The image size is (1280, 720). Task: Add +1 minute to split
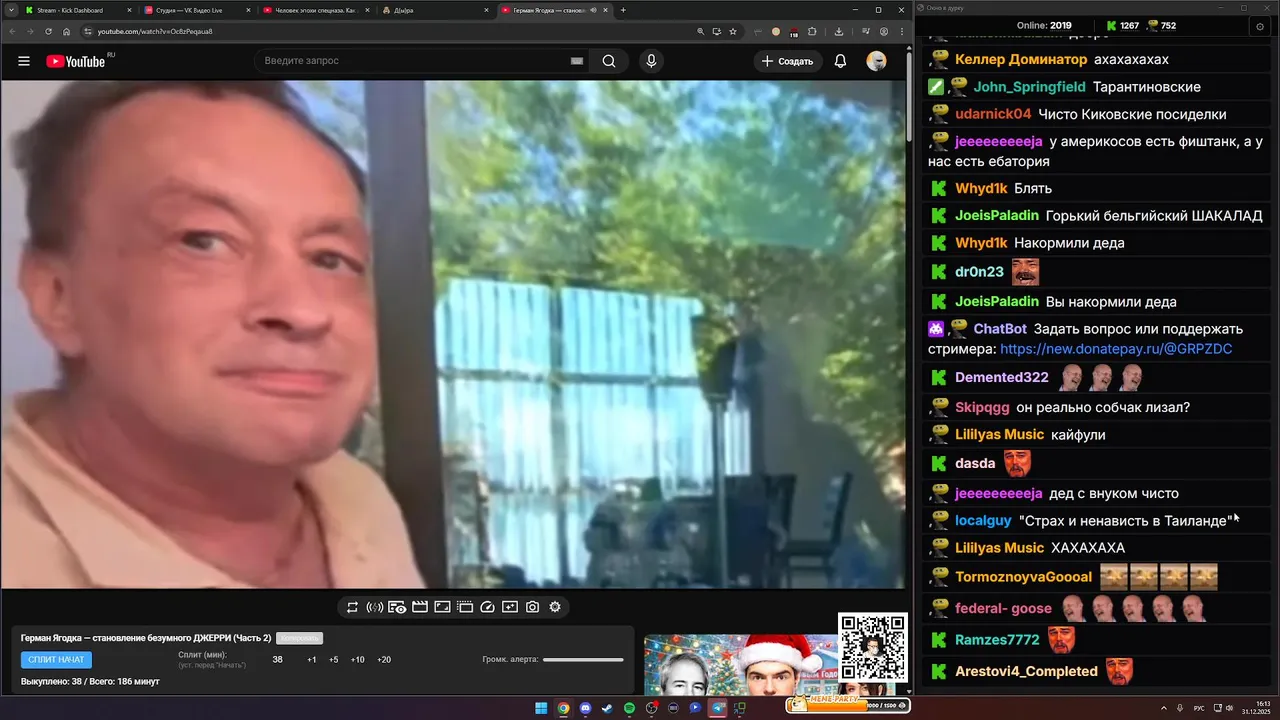[312, 660]
